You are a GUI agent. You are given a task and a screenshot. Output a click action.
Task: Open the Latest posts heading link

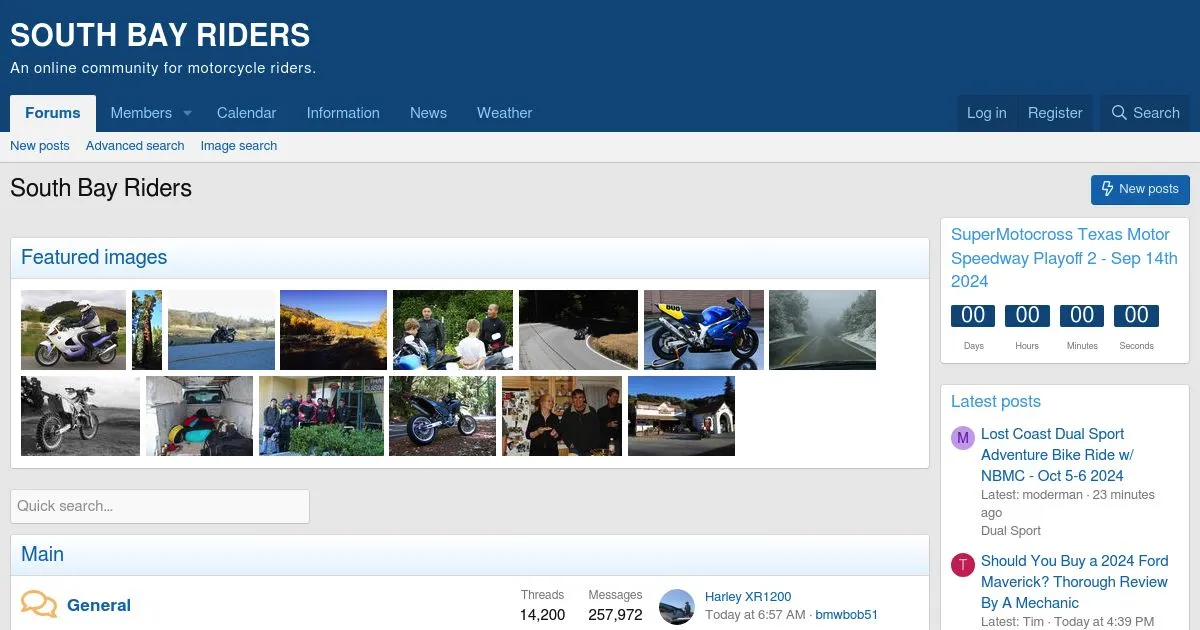click(x=996, y=401)
